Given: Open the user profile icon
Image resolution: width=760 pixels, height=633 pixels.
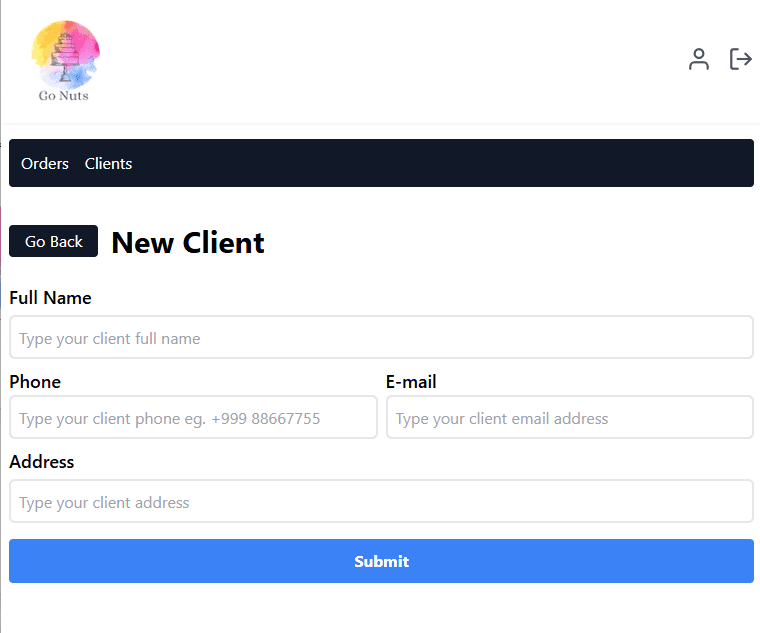Looking at the screenshot, I should point(698,59).
